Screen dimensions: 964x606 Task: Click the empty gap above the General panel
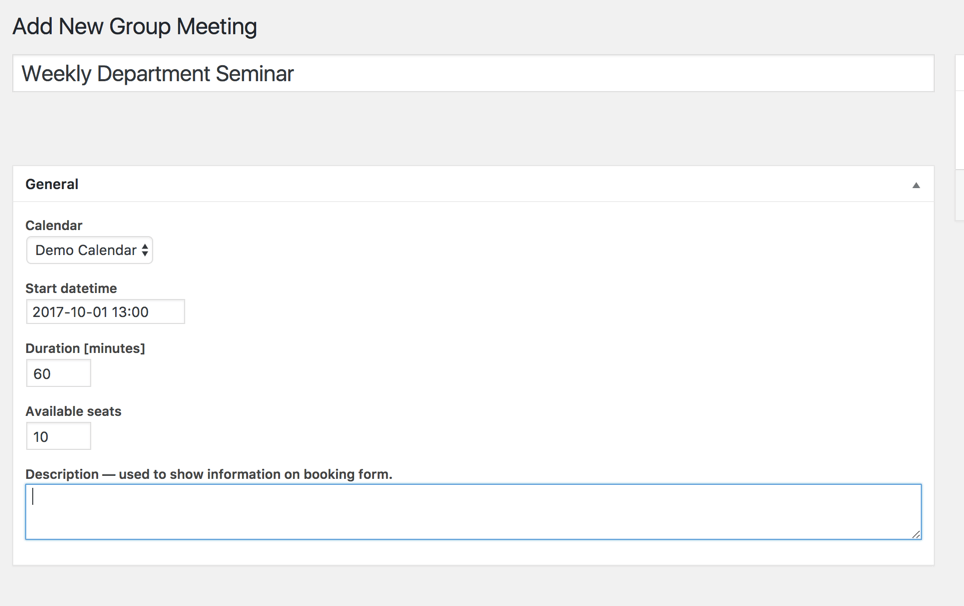(x=472, y=130)
